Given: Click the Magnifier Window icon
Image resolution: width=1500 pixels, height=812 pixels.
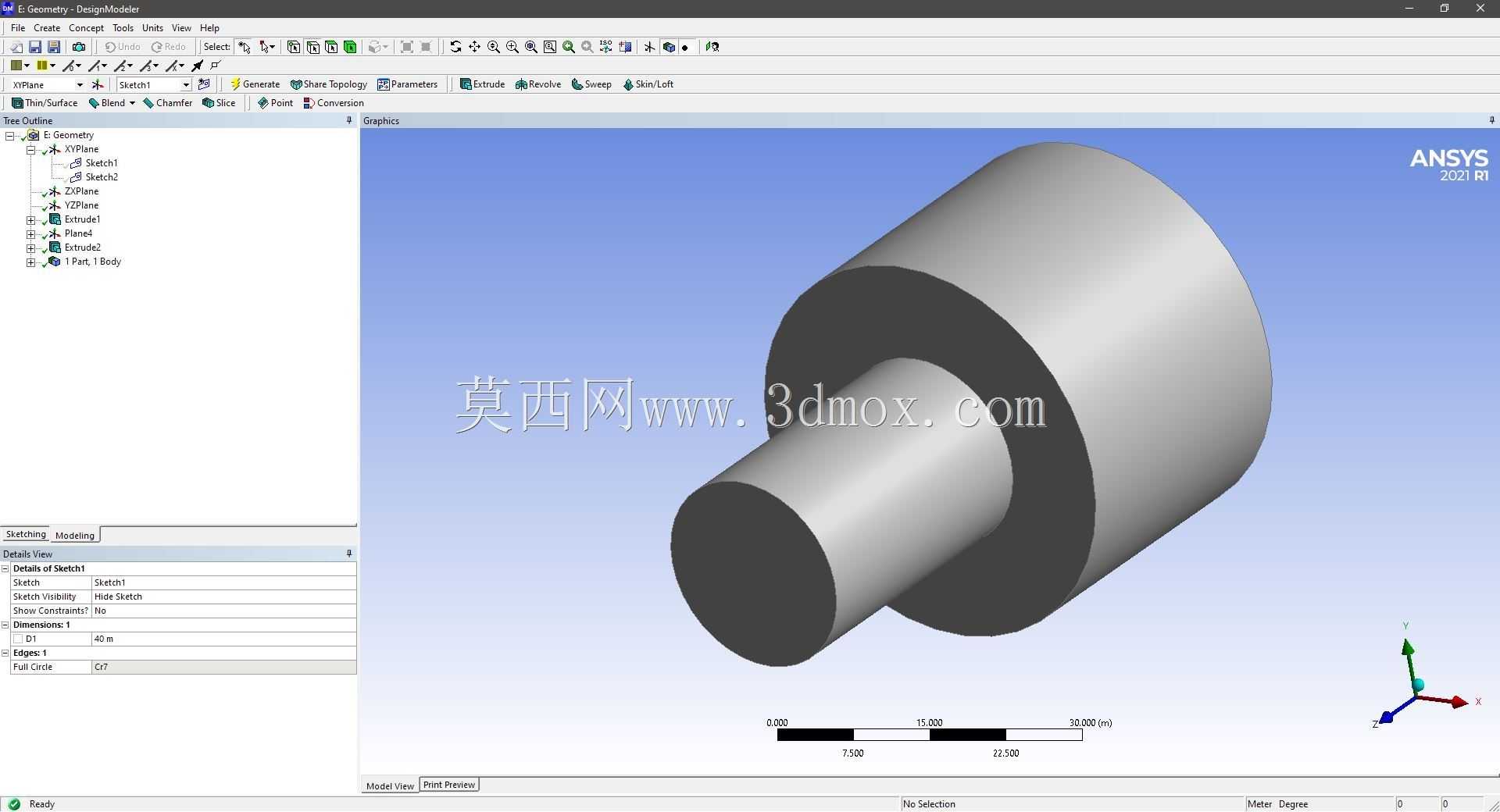Looking at the screenshot, I should pos(550,47).
